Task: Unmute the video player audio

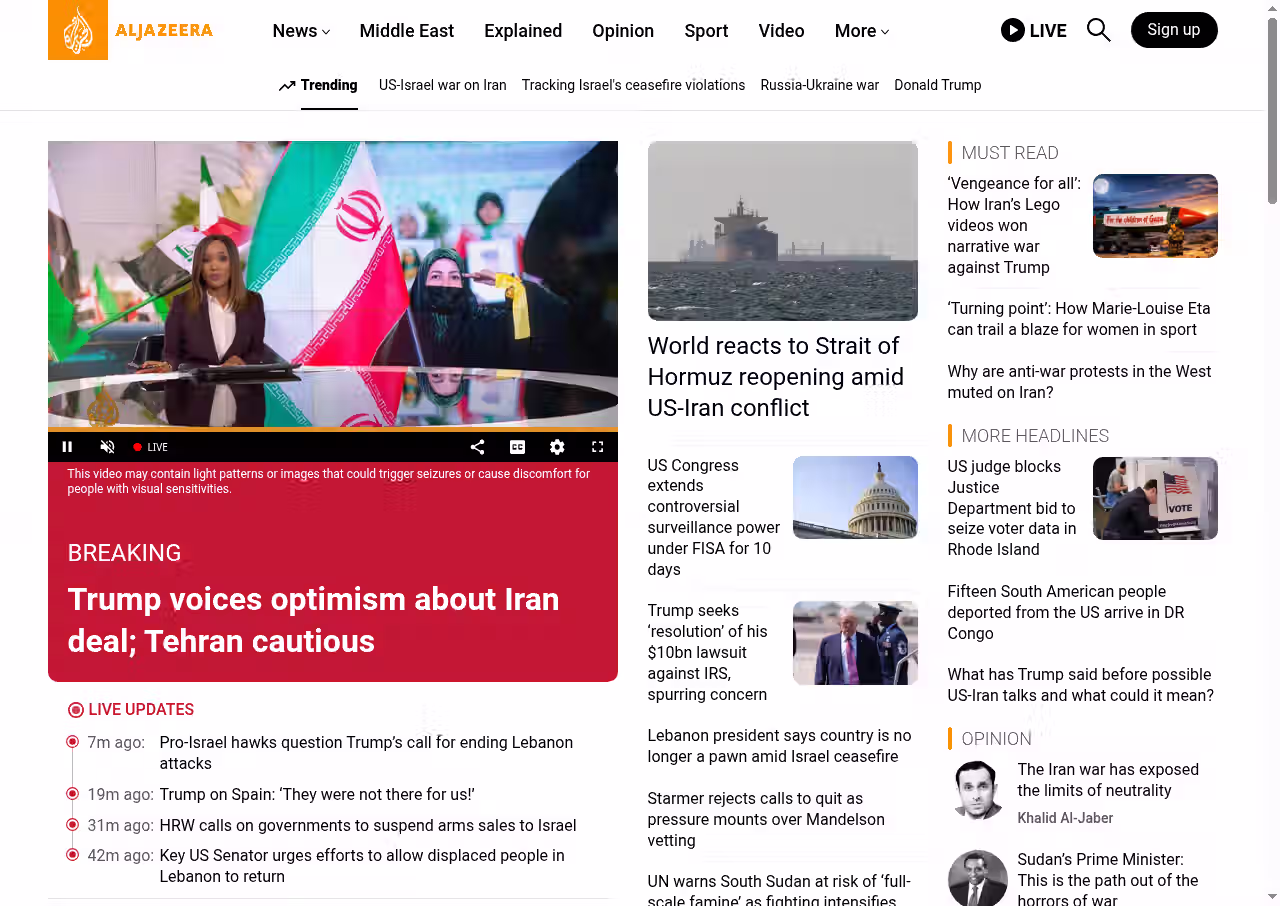Action: click(x=107, y=447)
